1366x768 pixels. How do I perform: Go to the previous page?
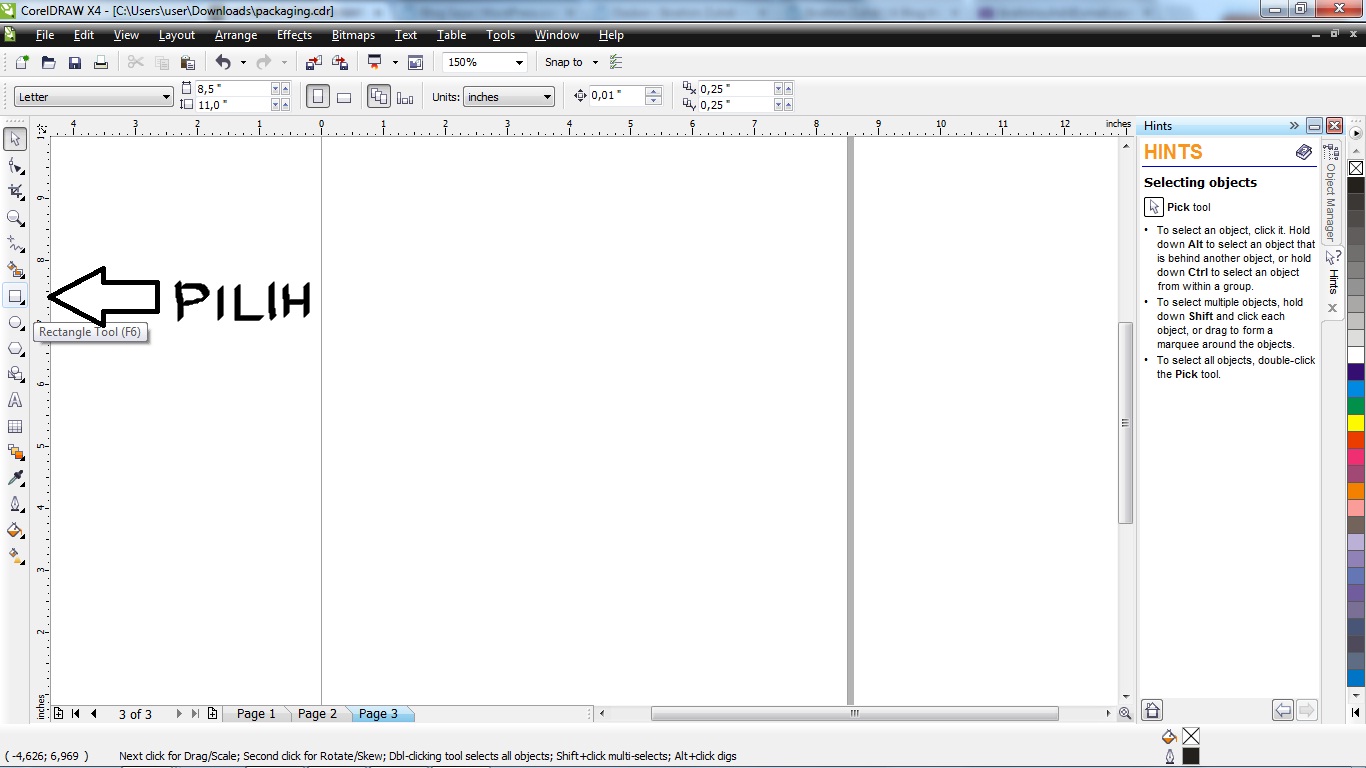(94, 714)
